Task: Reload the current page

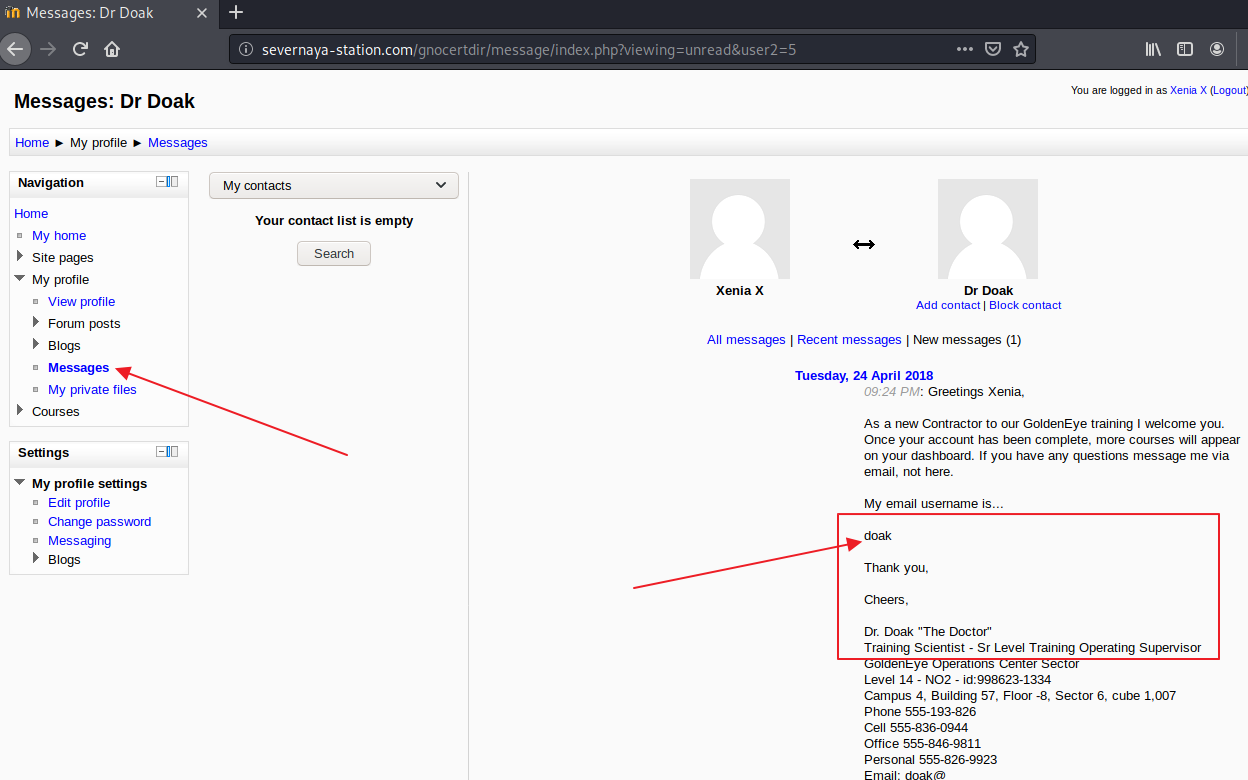Action: [81, 48]
